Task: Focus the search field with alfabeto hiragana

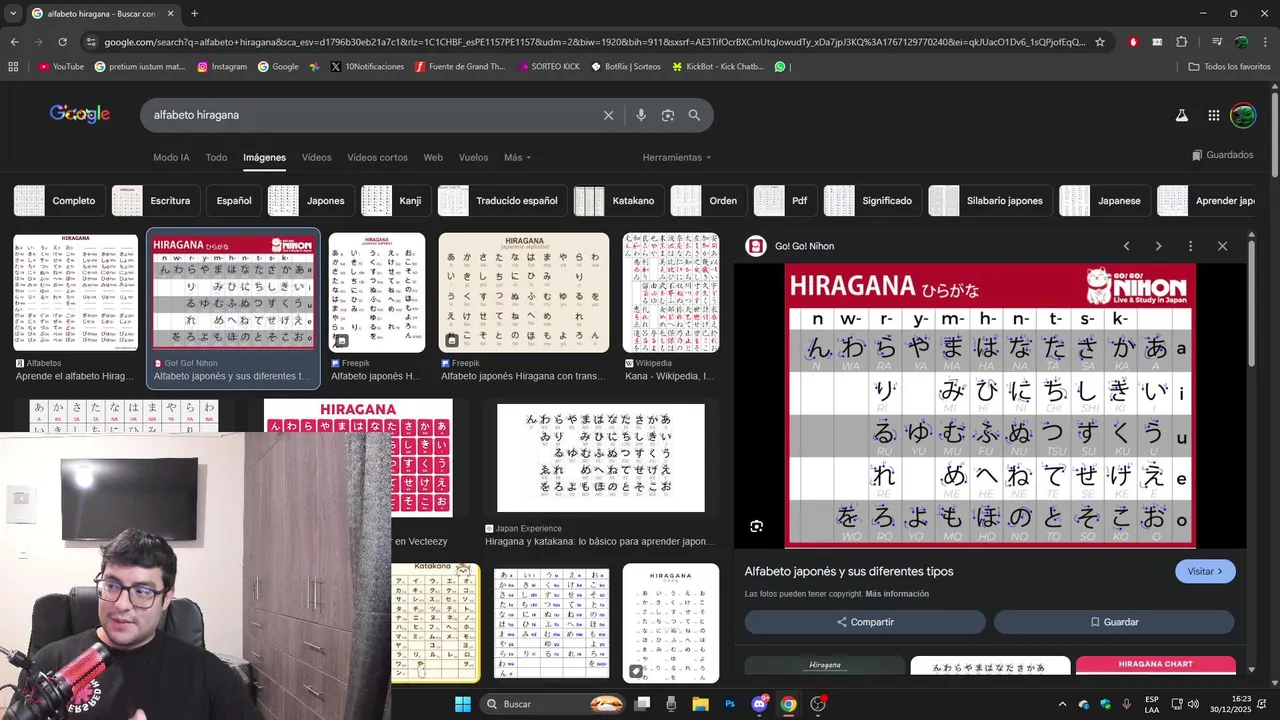Action: pos(370,115)
